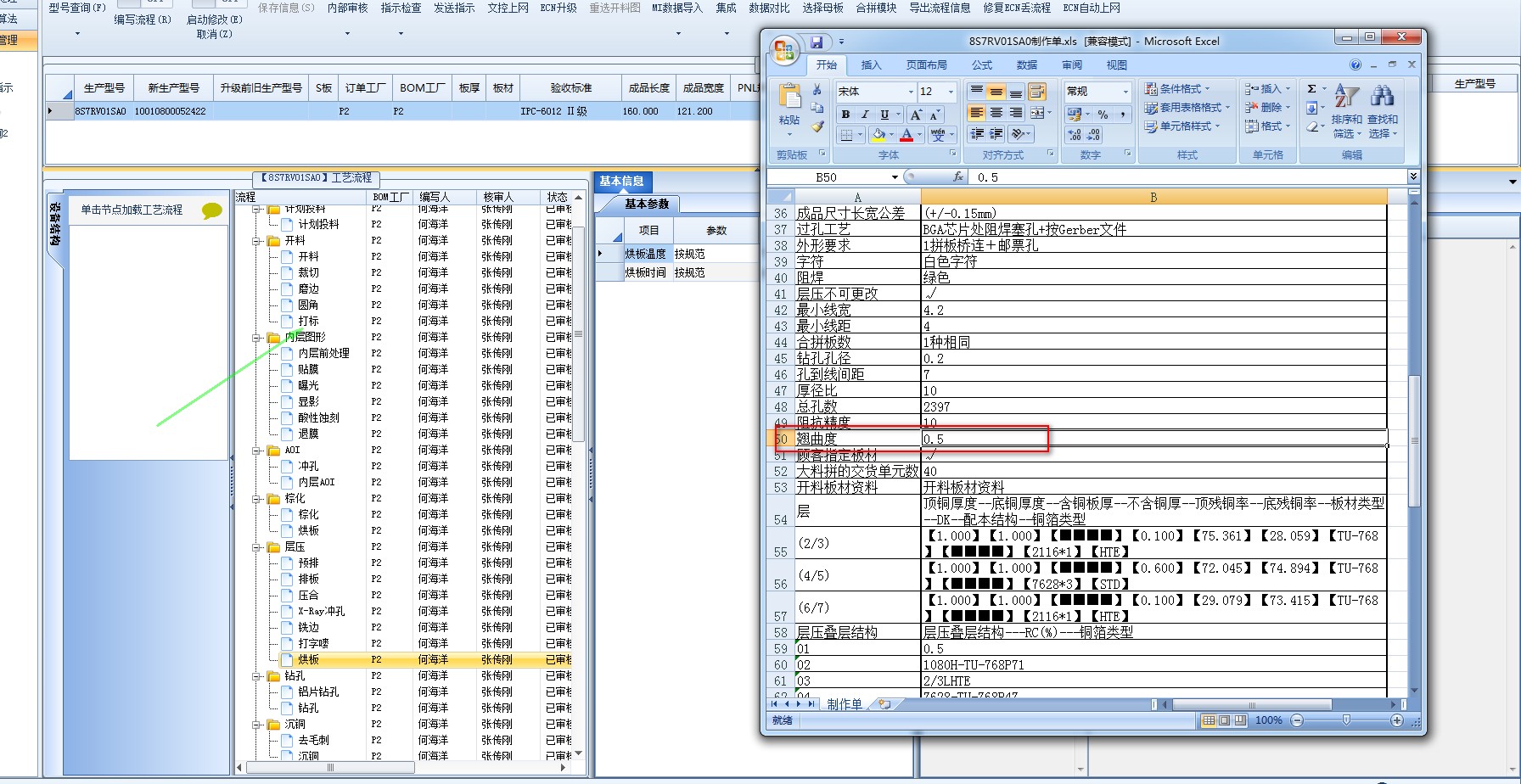This screenshot has height=784, width=1521.
Task: Switch to Normal view in status bar
Action: coord(1209,720)
